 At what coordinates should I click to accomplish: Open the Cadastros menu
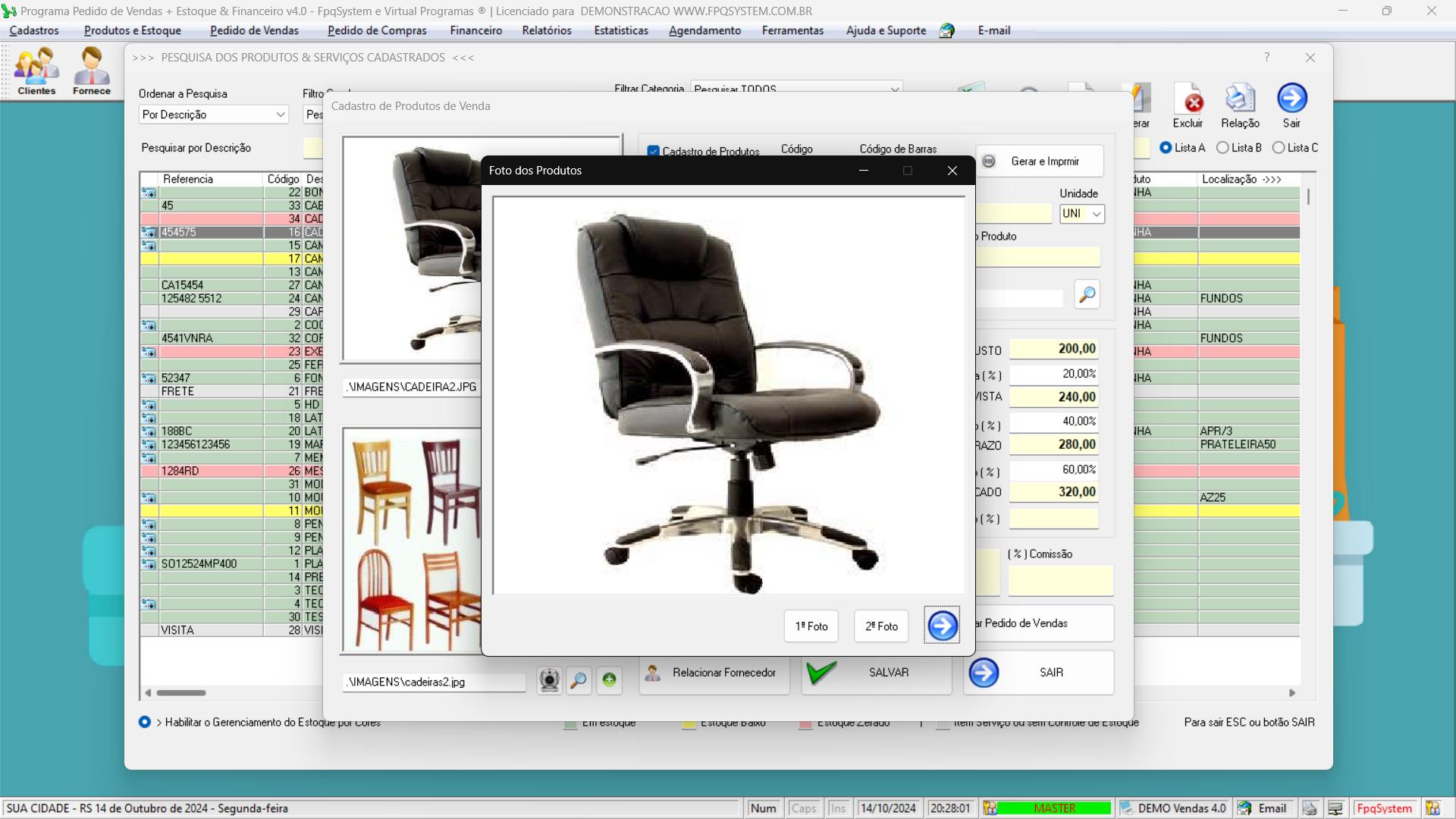click(35, 30)
